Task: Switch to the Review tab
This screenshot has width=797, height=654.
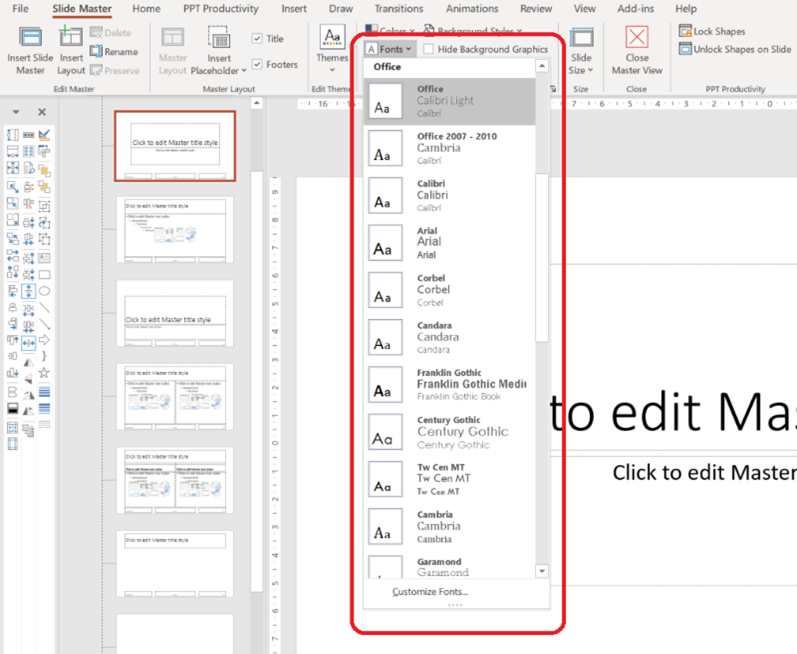Action: click(x=536, y=9)
